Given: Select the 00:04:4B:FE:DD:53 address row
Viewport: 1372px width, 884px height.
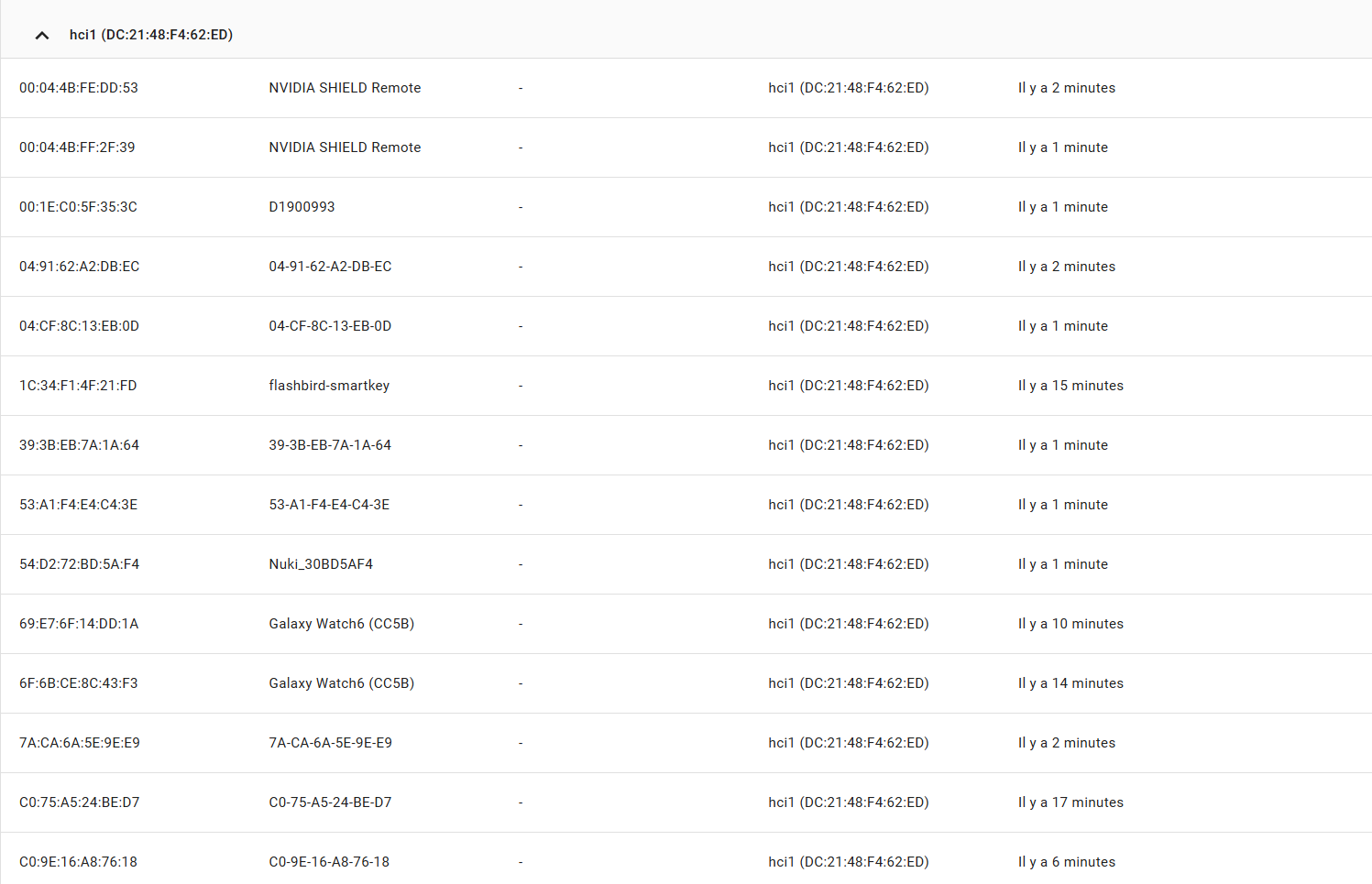Looking at the screenshot, I should [x=686, y=88].
